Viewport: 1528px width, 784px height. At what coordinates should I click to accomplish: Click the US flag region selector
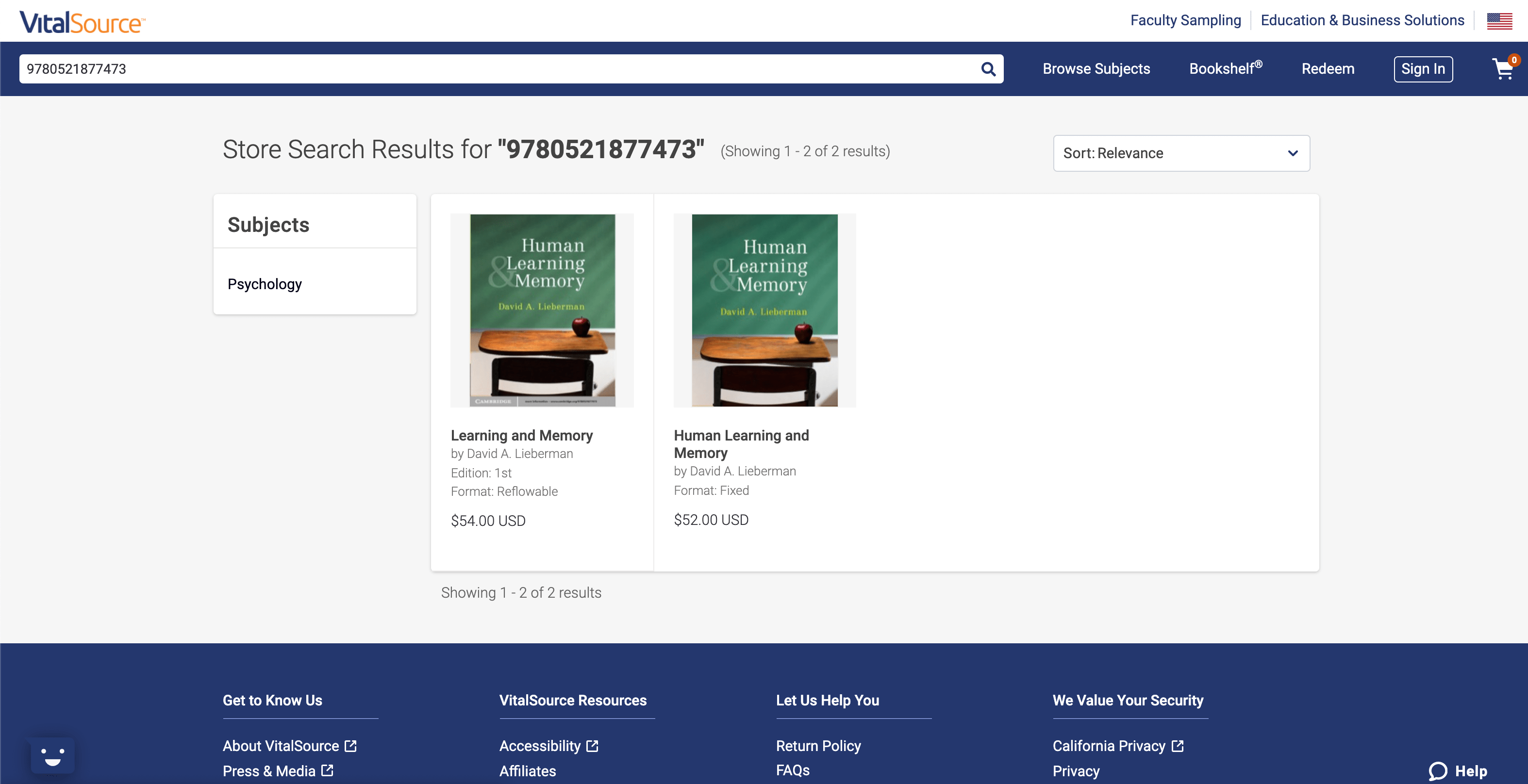point(1499,20)
